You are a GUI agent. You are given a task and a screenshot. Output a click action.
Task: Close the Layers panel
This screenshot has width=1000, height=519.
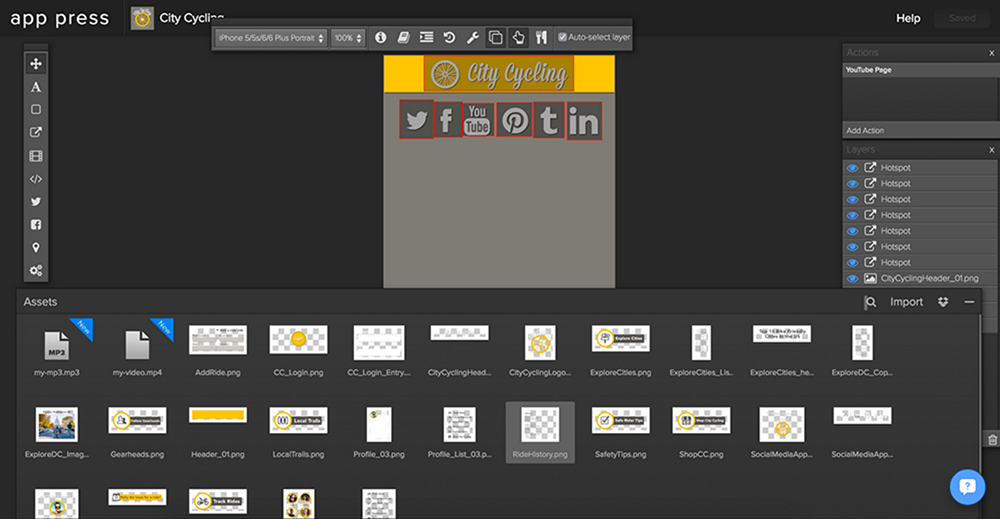pos(991,150)
